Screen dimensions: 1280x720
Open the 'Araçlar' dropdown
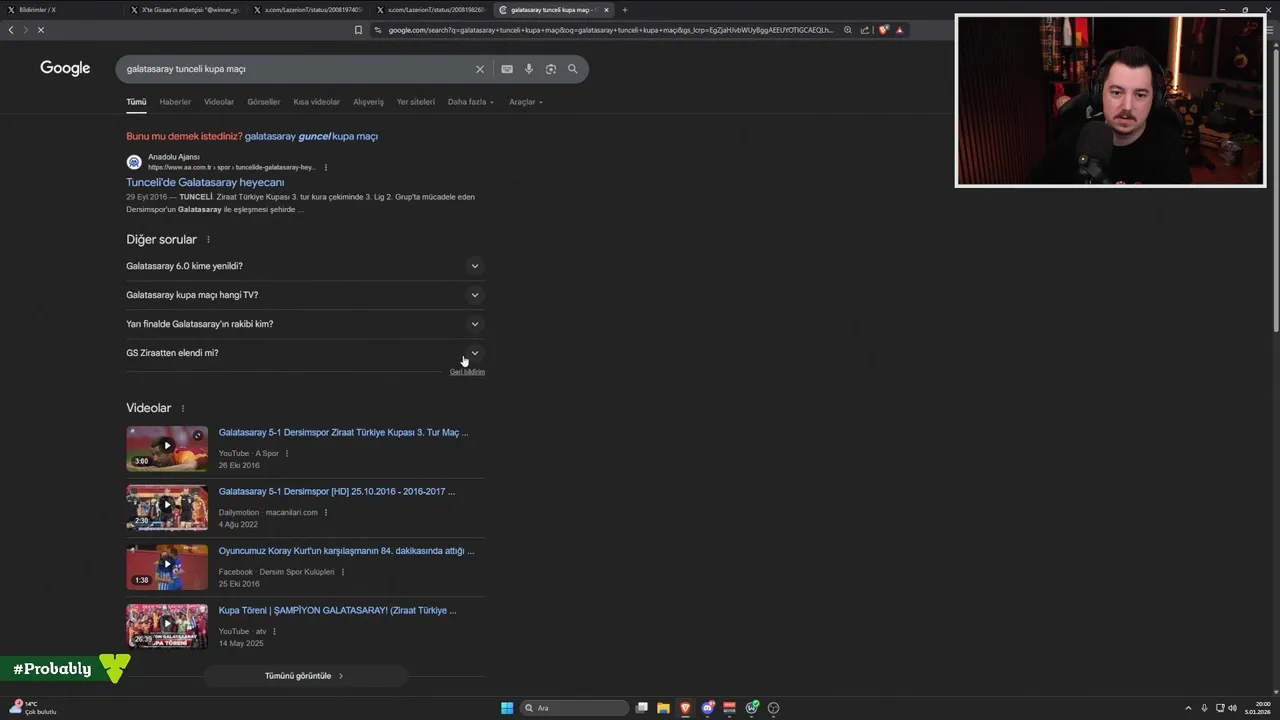(x=526, y=102)
